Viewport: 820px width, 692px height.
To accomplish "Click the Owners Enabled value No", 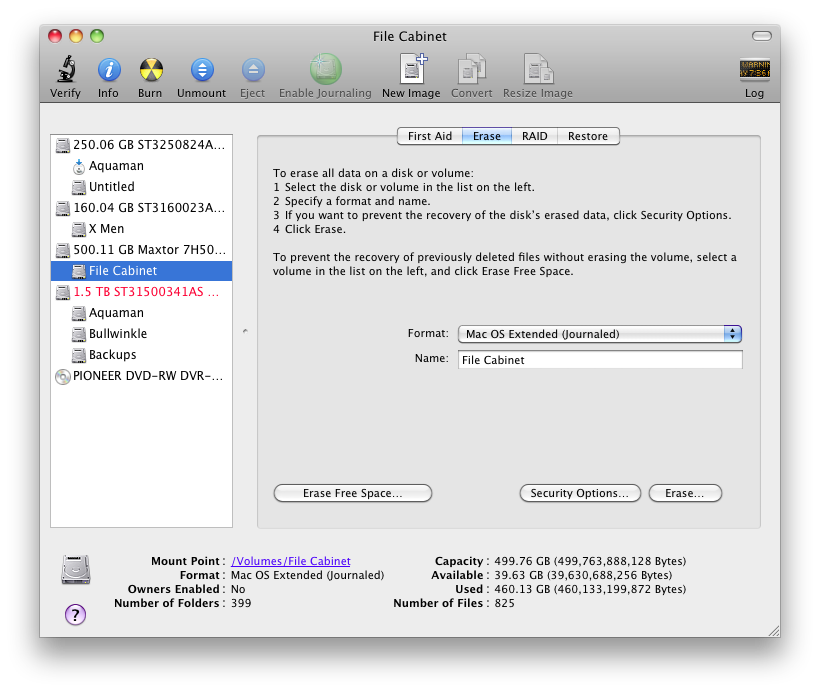I will pyautogui.click(x=238, y=589).
